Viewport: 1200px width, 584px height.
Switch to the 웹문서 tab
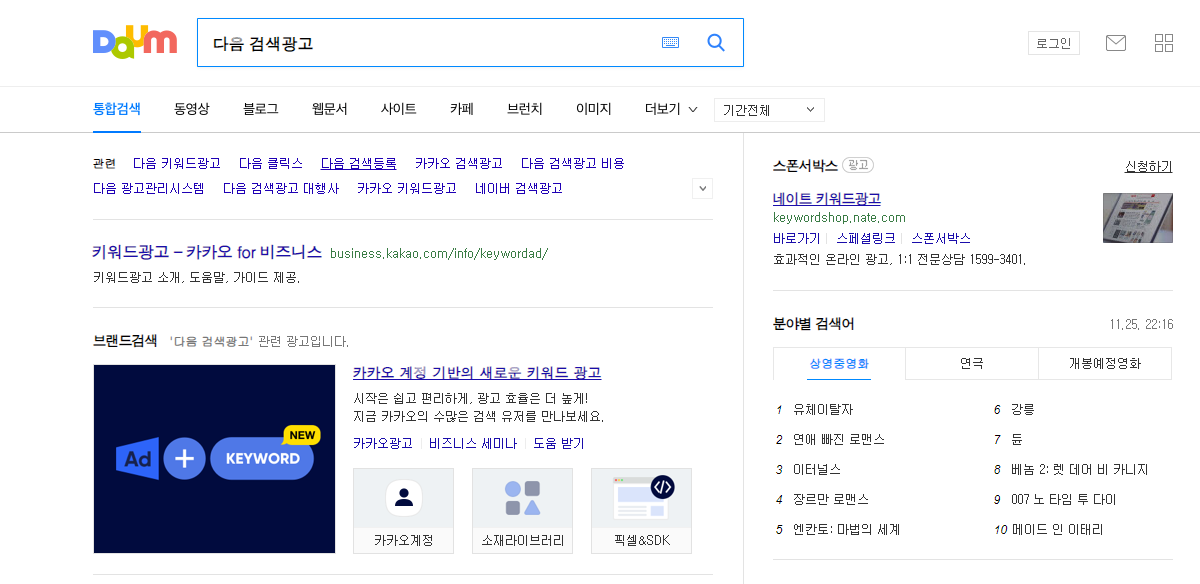(x=329, y=109)
